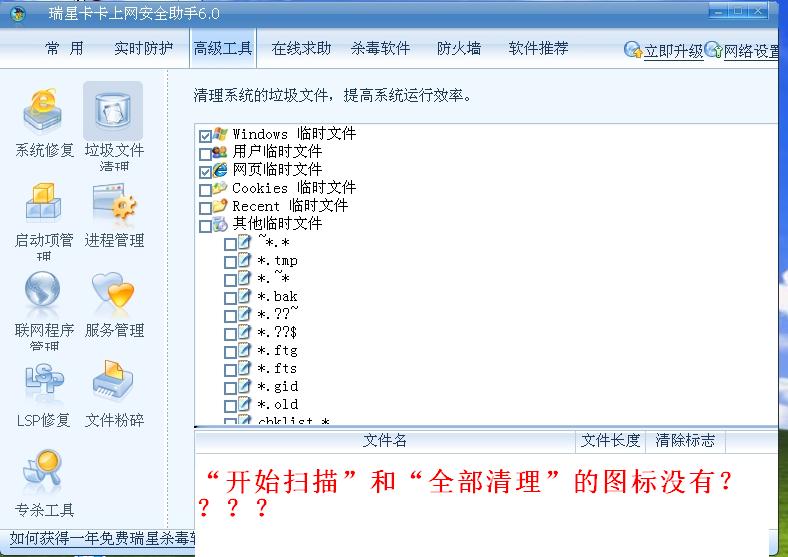Click the 其他临时文件 category icon

coord(220,224)
